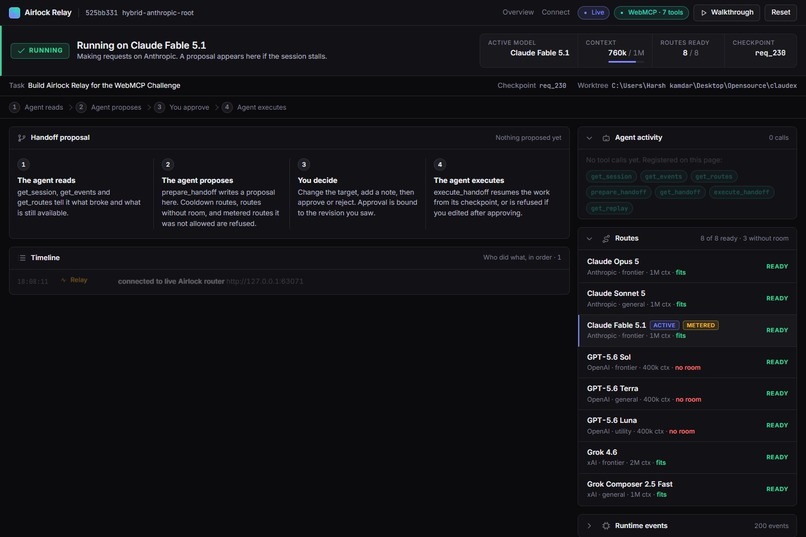Collapse the Routes panel

(590, 238)
